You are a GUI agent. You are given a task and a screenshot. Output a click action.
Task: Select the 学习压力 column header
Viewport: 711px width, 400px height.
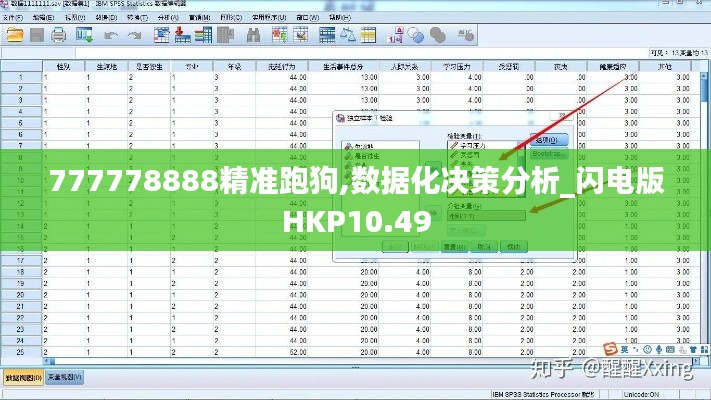coord(457,67)
